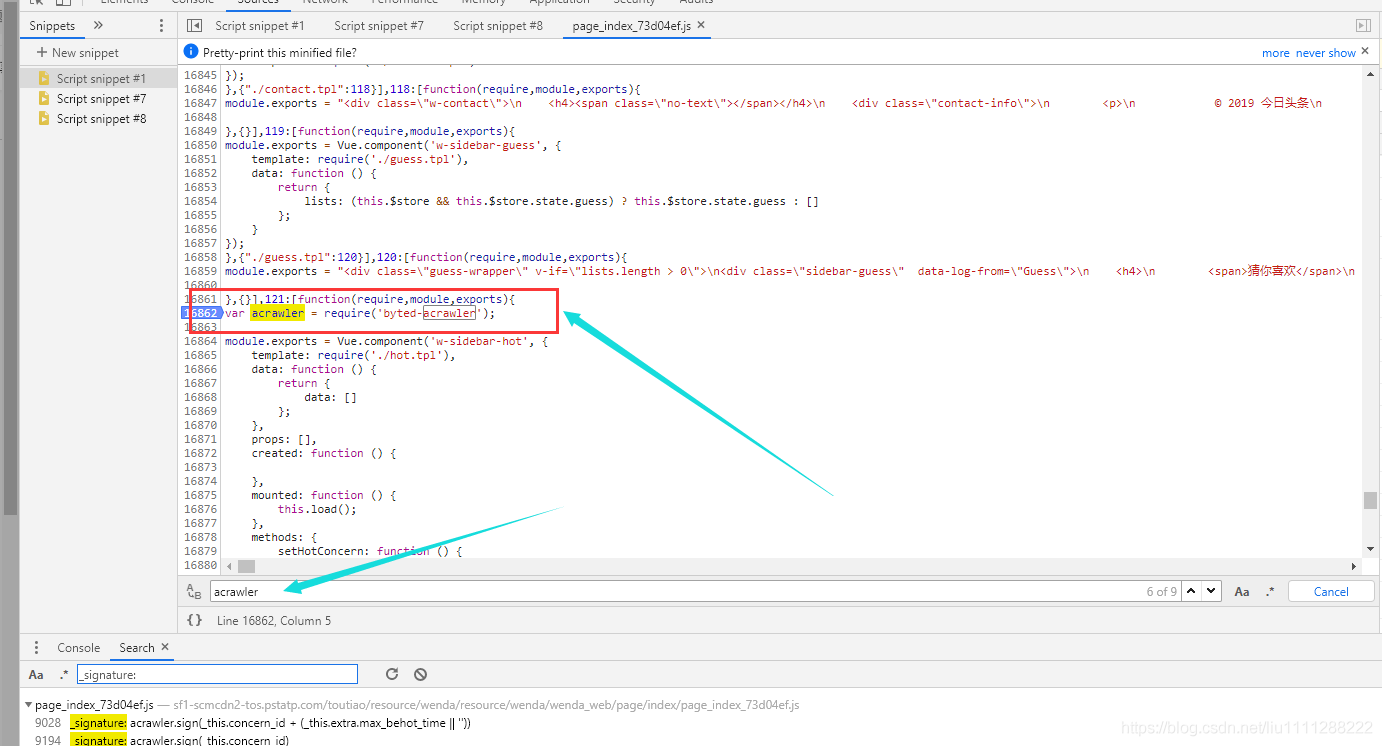Collapse page_index_73d04ef.js search results
Viewport: 1382px width, 746px height.
[28, 705]
